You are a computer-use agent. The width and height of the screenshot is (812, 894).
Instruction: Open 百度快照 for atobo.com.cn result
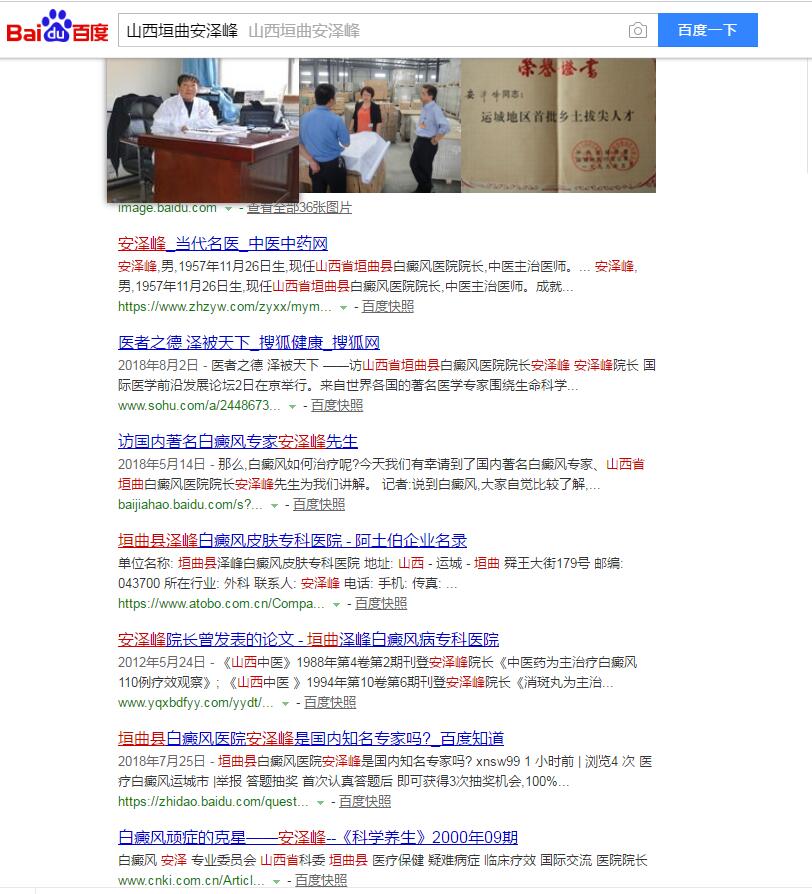[381, 603]
